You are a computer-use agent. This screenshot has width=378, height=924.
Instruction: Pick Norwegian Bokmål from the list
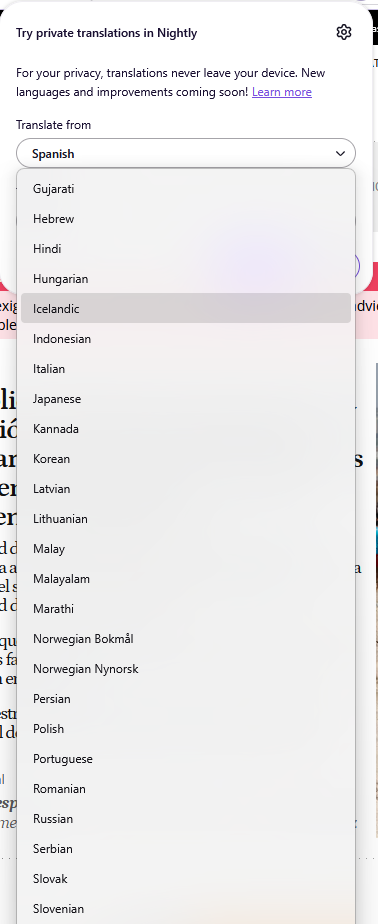pos(186,639)
